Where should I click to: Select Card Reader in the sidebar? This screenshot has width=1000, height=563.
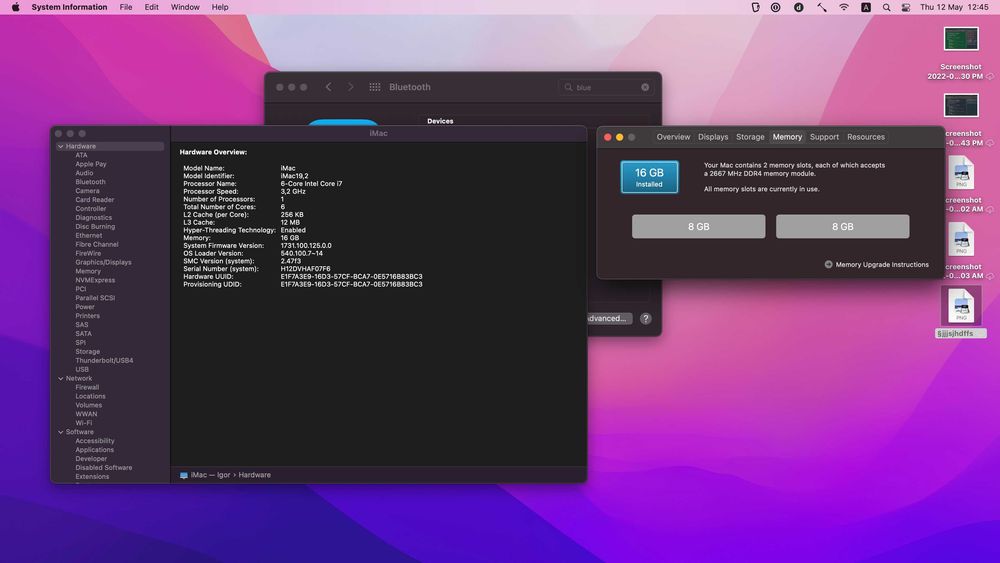click(x=94, y=200)
